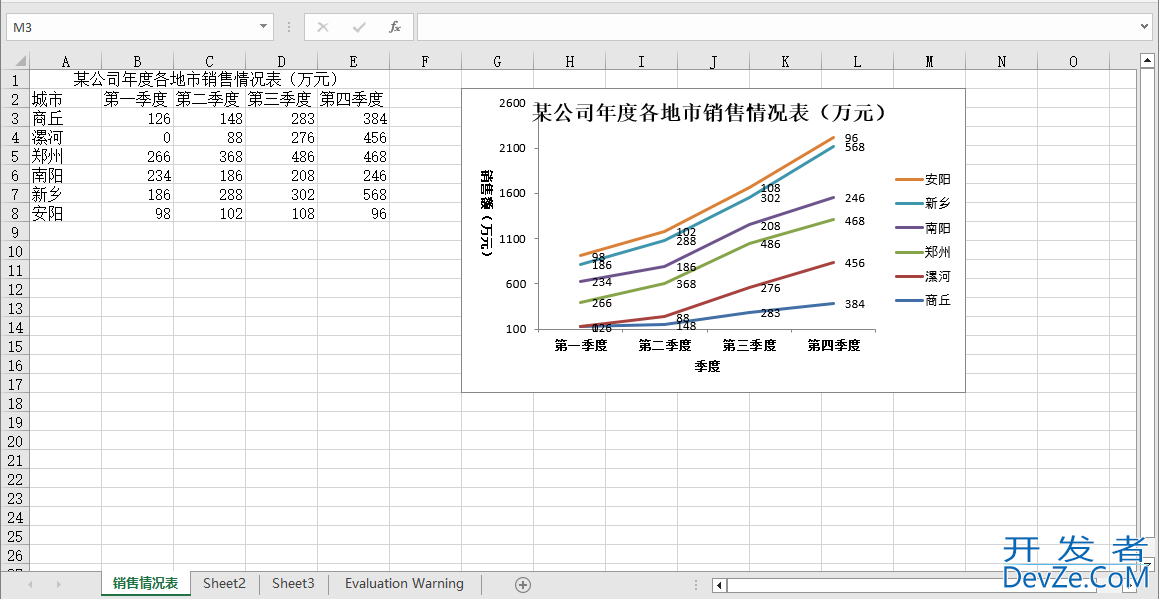This screenshot has width=1159, height=599.
Task: Select the 漯河 cell in column A
Action: pyautogui.click(x=66, y=137)
